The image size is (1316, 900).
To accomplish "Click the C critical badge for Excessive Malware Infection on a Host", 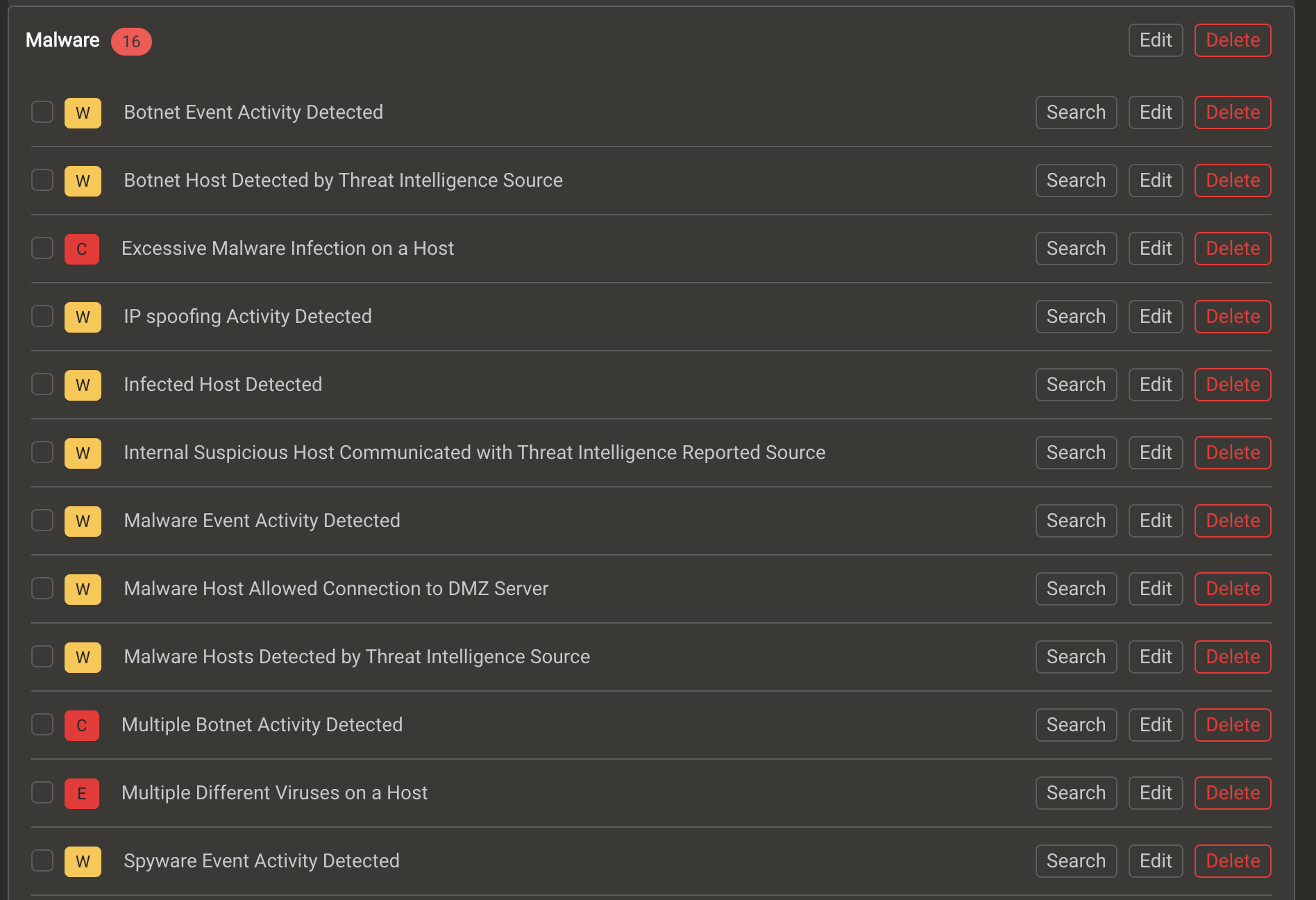I will (82, 249).
